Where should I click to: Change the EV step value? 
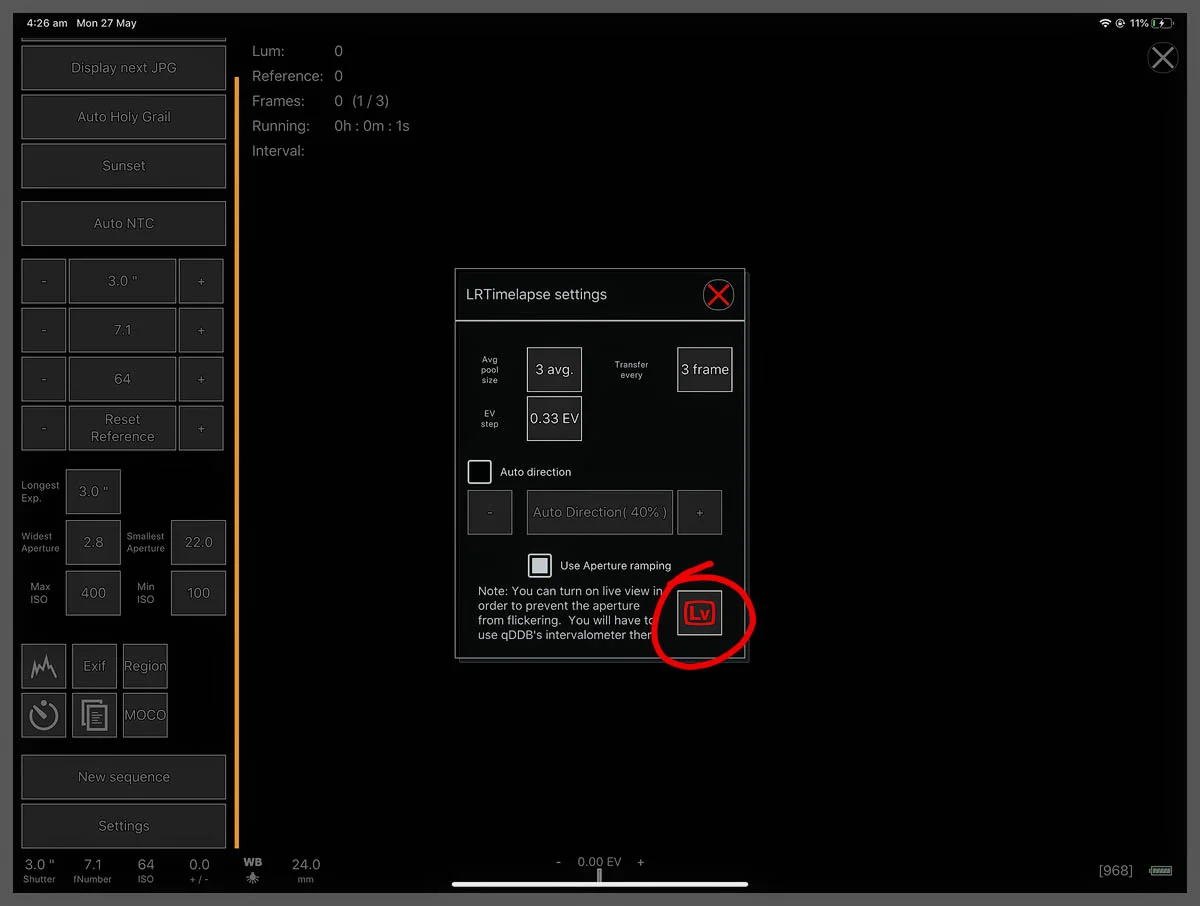[x=554, y=418]
